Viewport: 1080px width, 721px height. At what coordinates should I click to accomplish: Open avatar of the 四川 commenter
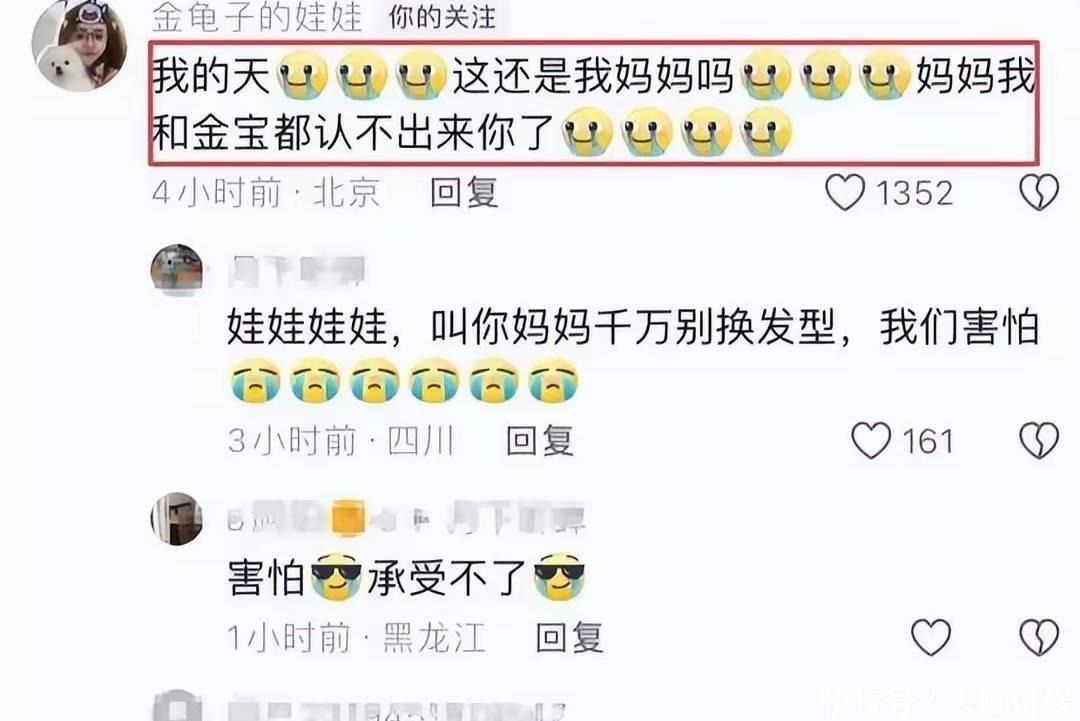click(177, 269)
